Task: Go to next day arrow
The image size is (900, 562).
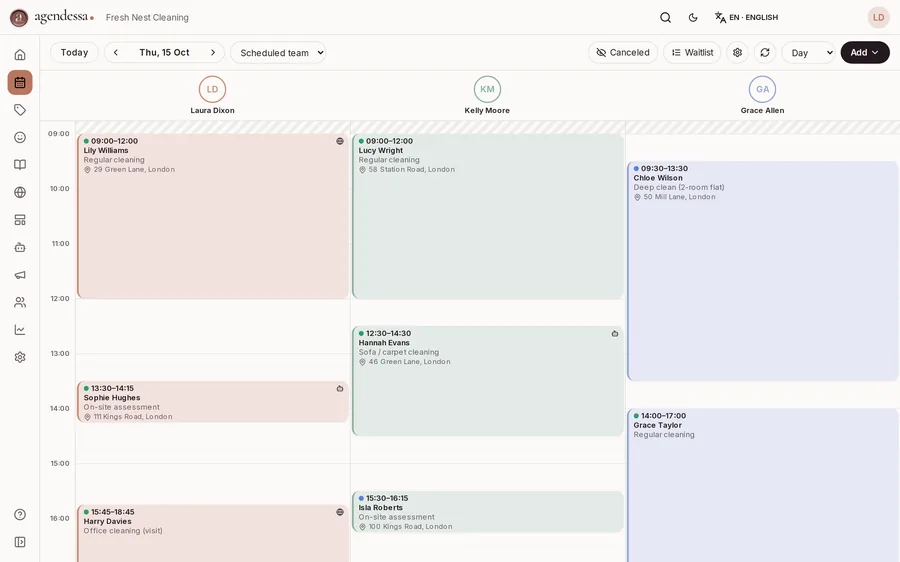Action: (x=213, y=52)
